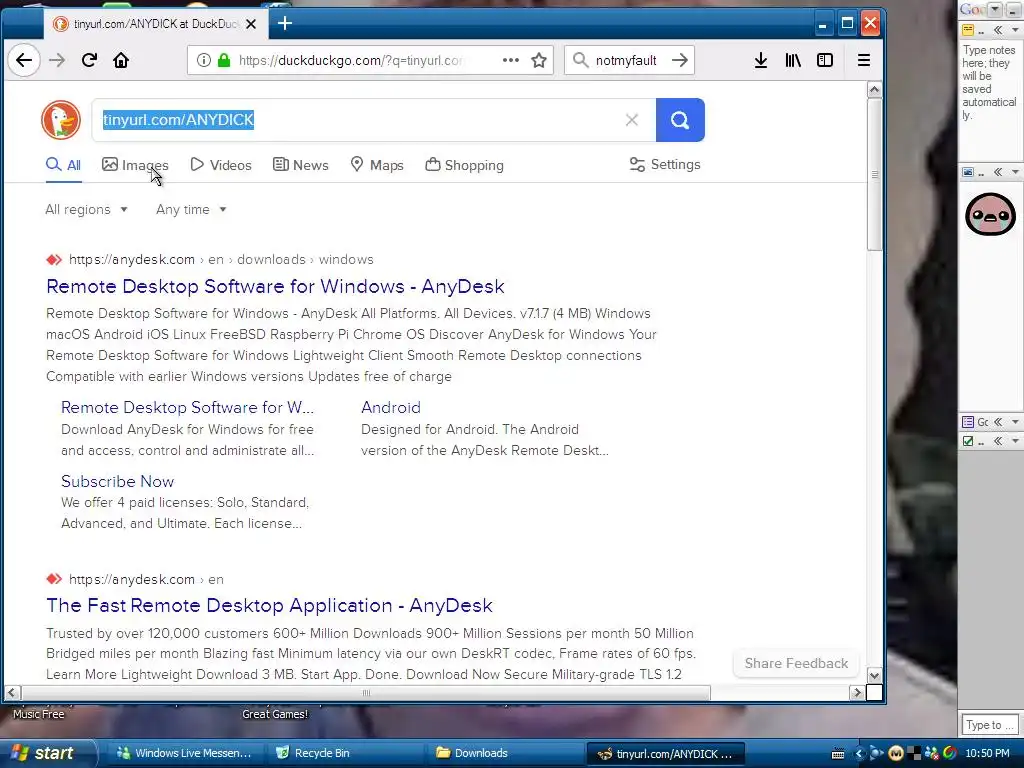Viewport: 1024px width, 768px height.
Task: Collapse the photos gadget with double chevron
Action: [997, 172]
